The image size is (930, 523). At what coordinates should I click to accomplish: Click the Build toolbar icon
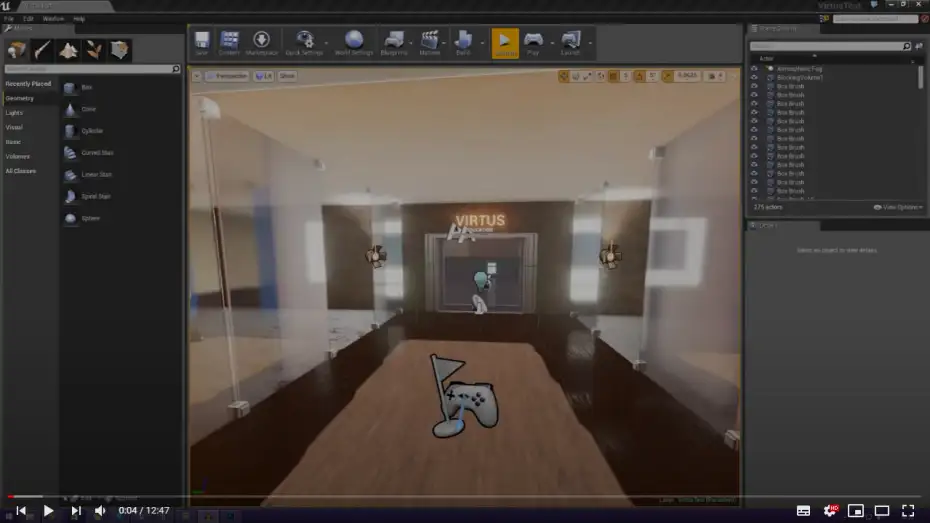(463, 43)
